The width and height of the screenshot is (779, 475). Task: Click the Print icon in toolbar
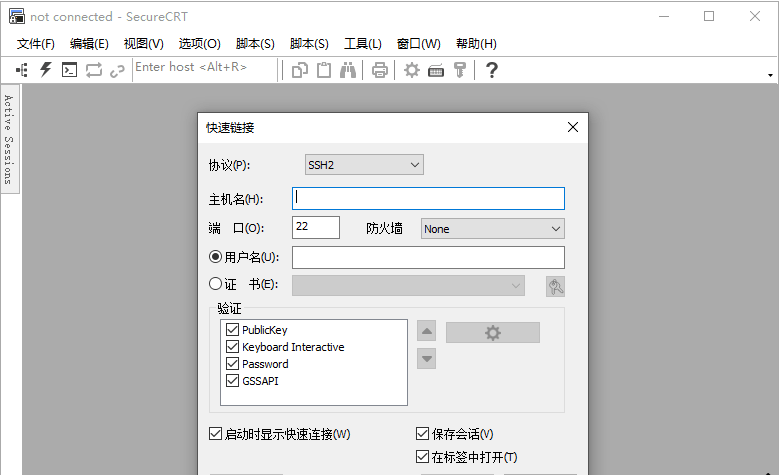pos(380,69)
